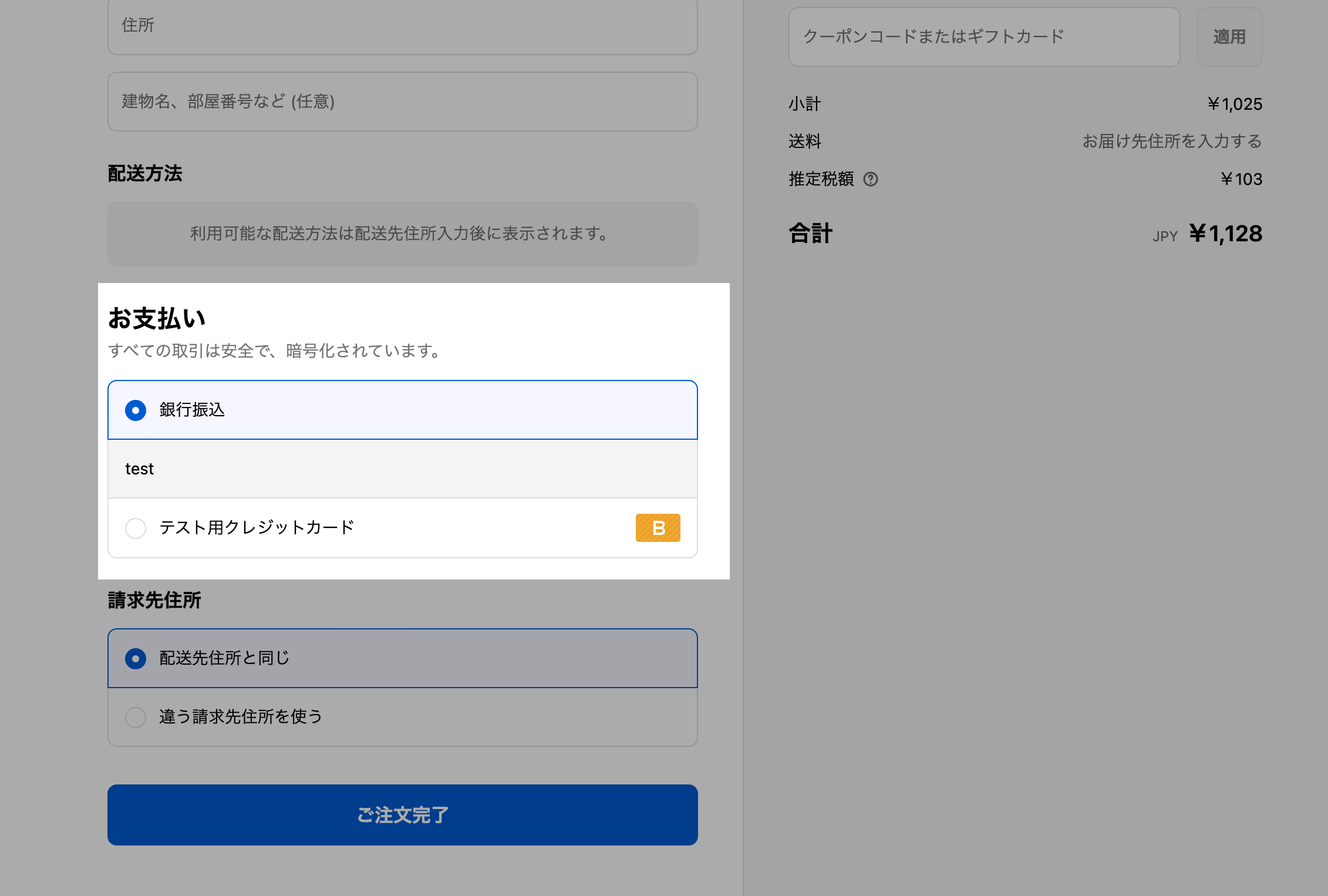Click the shipping method info notice box
Screen dimensions: 1328x896
point(402,234)
